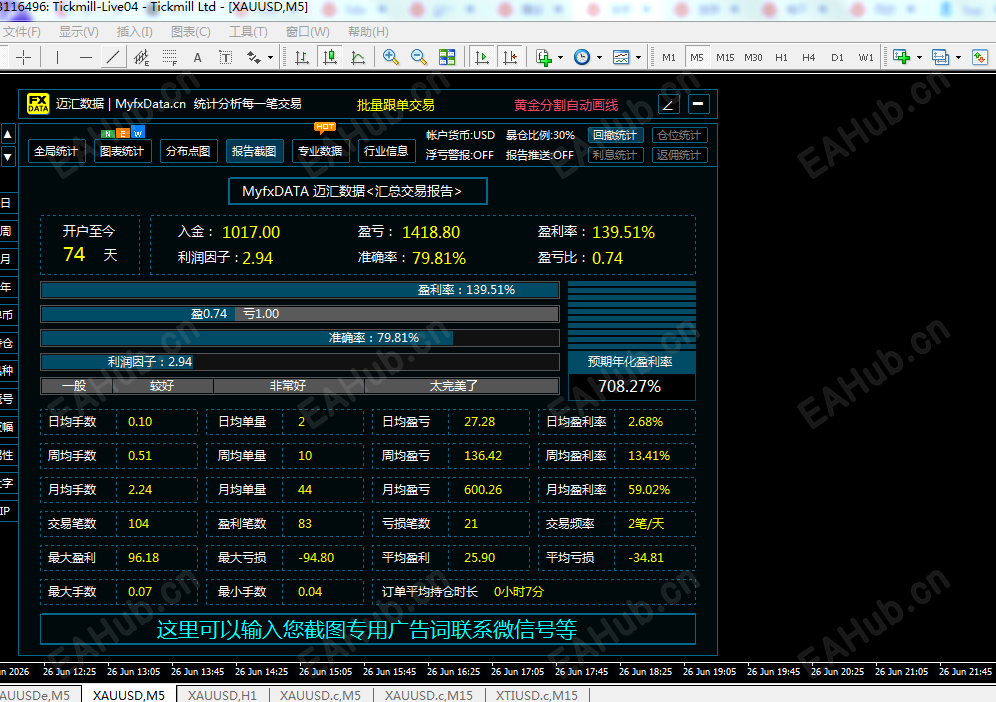
Task: Open Indicators list icon
Action: (544, 58)
